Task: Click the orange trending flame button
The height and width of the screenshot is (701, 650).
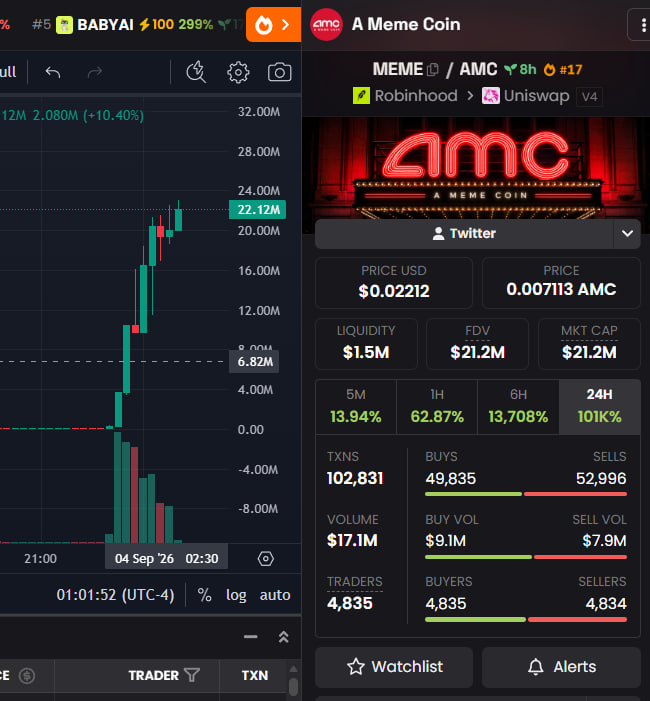Action: click(273, 25)
